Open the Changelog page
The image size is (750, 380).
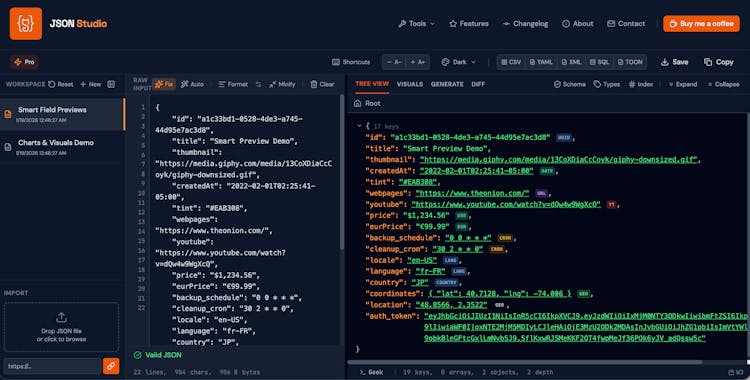pos(525,23)
